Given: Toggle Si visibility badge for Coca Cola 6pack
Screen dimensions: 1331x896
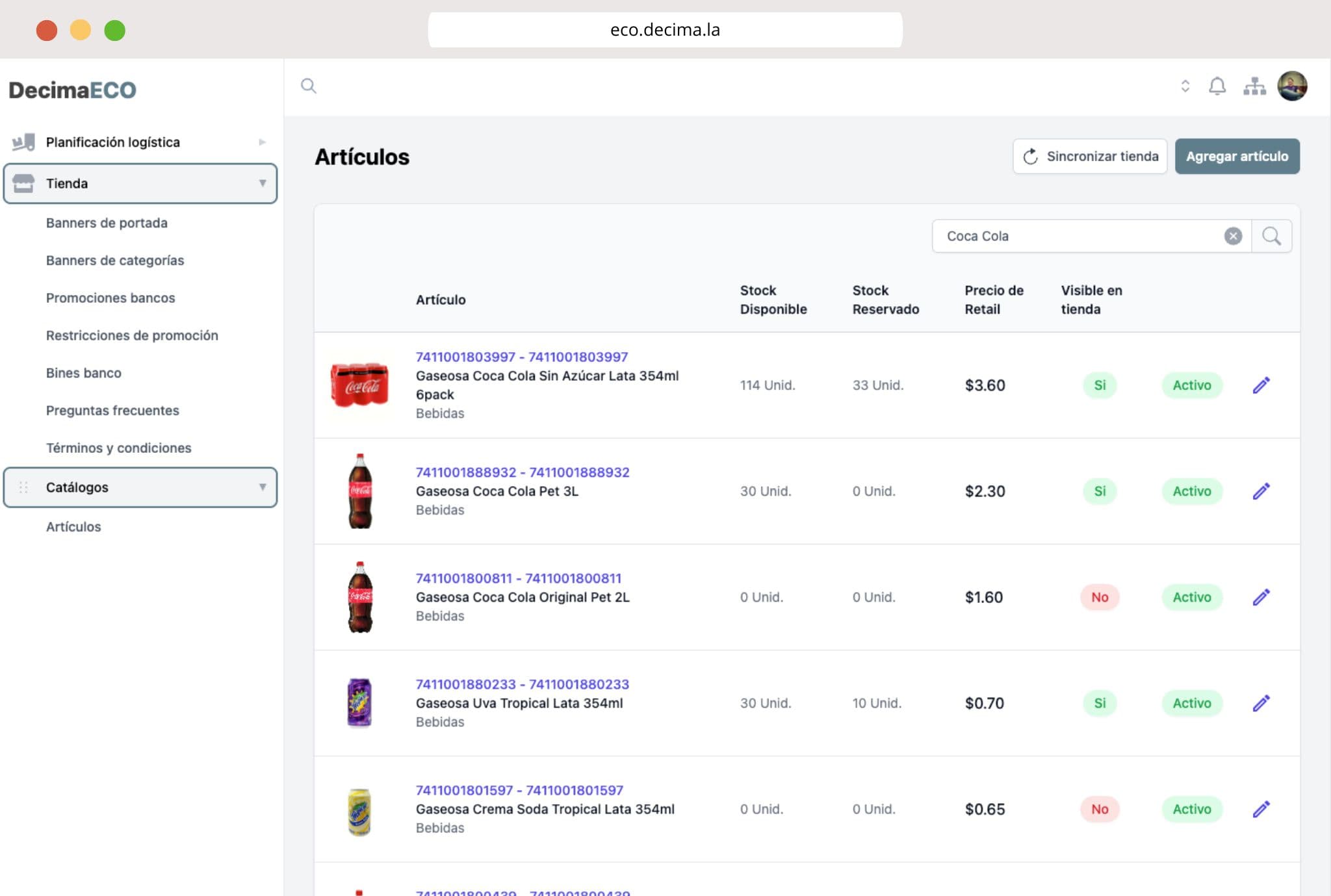Looking at the screenshot, I should [x=1100, y=385].
